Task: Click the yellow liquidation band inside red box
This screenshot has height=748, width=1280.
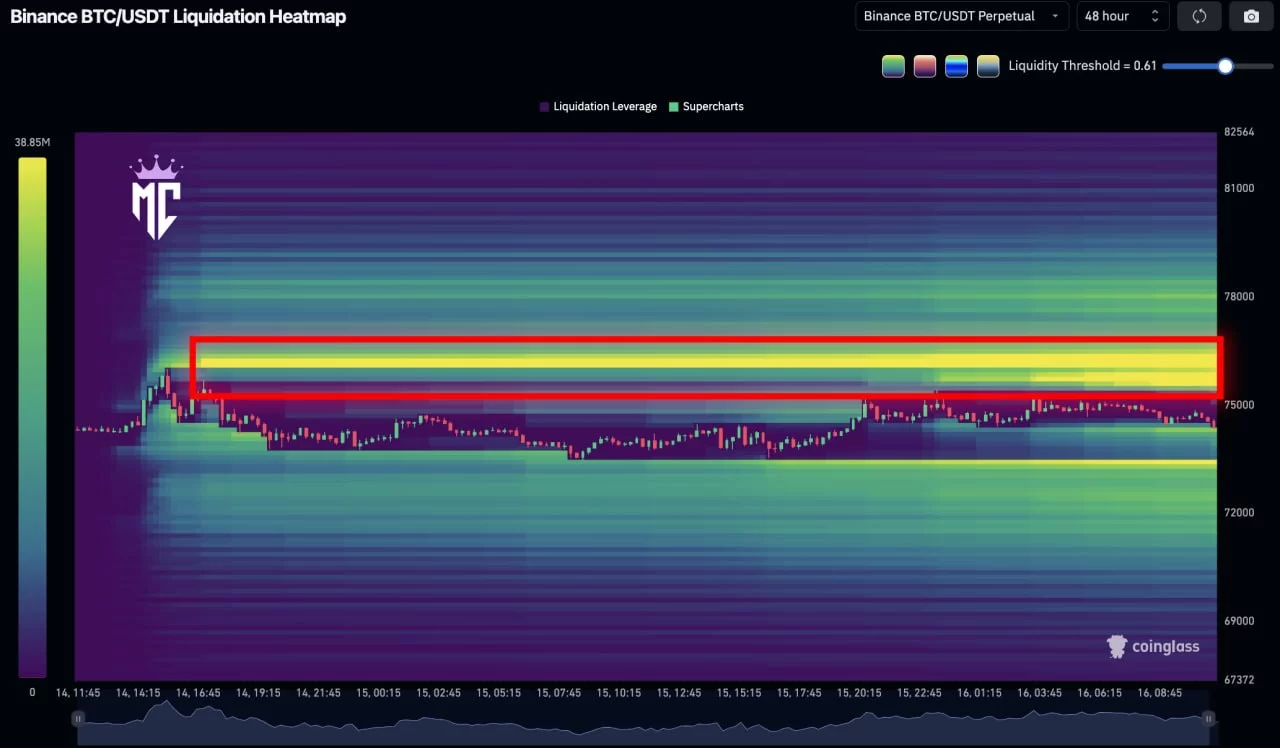Action: (700, 361)
